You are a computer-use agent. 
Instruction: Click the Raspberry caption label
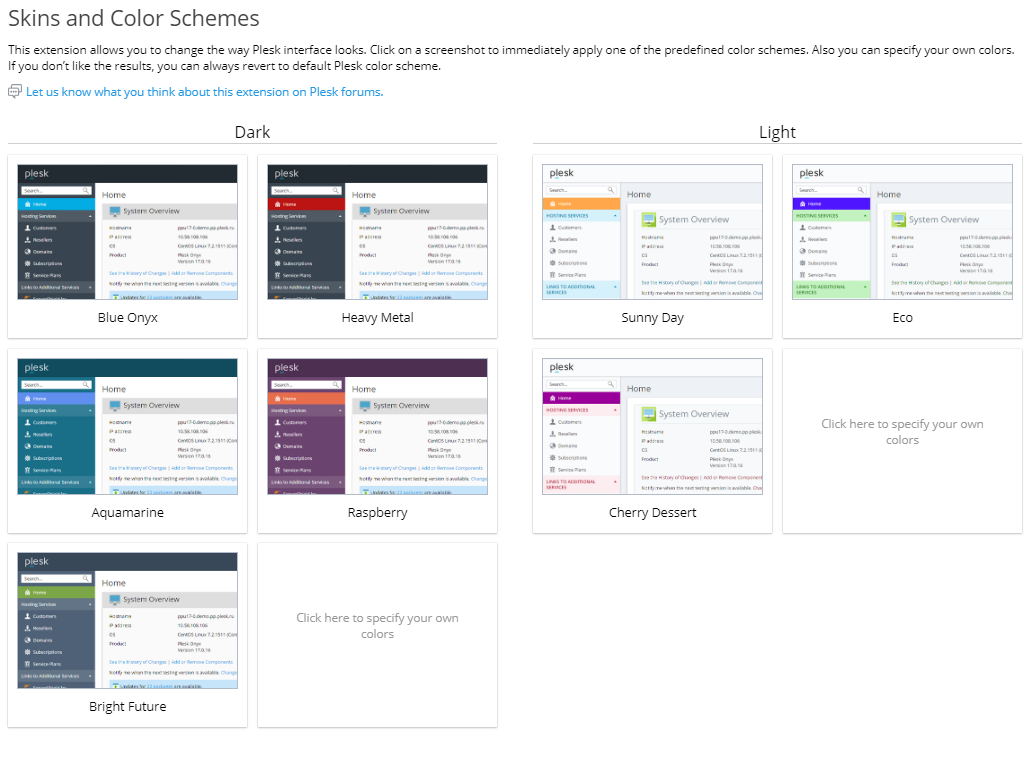click(x=377, y=513)
